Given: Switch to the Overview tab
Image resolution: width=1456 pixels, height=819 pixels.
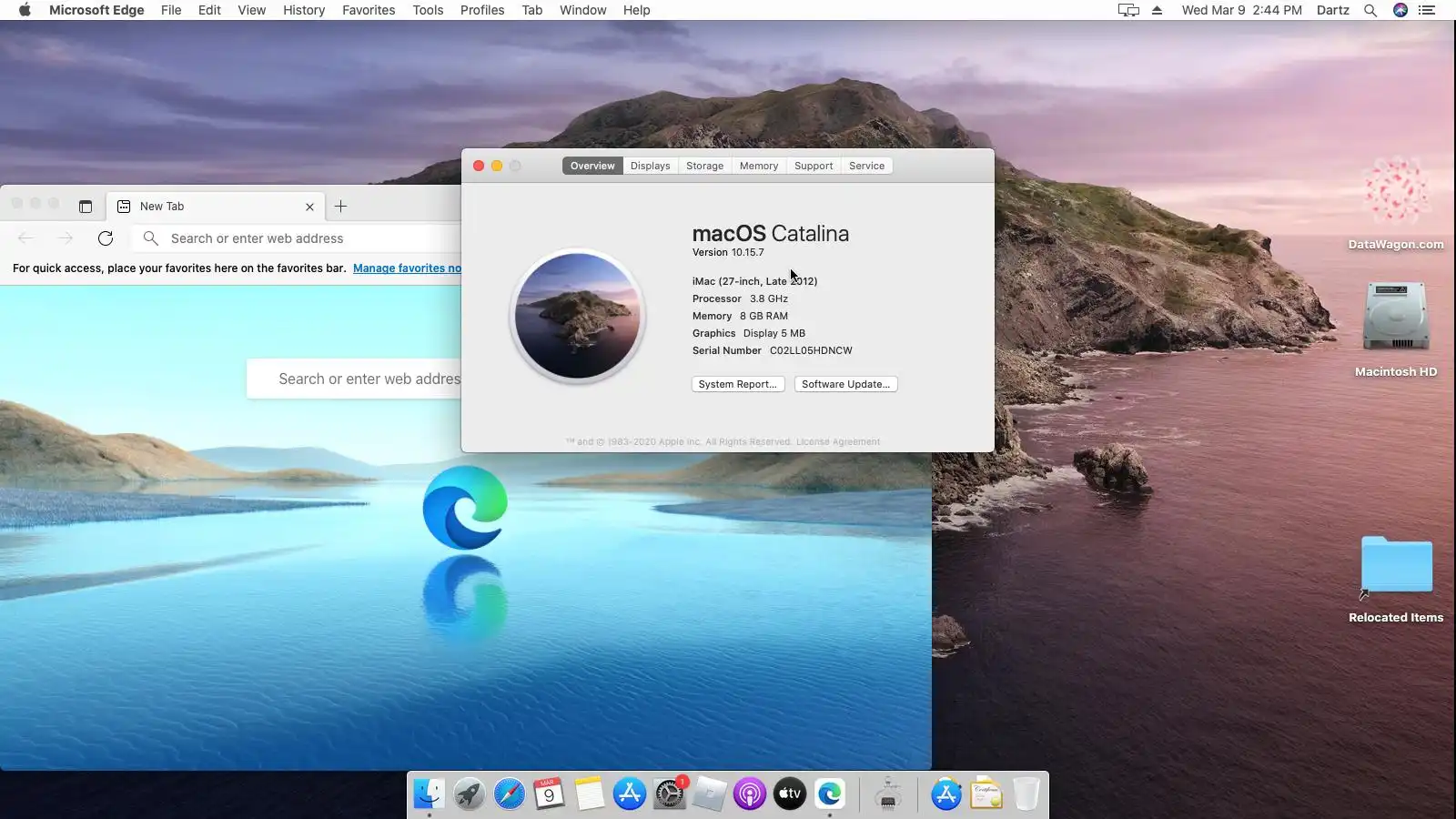Looking at the screenshot, I should (x=592, y=166).
